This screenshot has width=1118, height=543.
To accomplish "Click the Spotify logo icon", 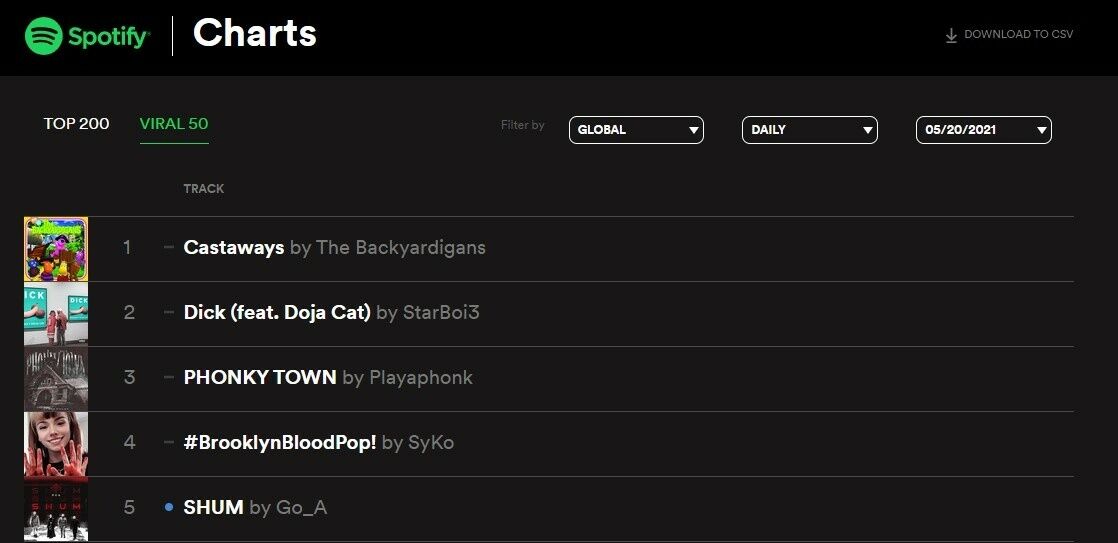I will point(43,36).
